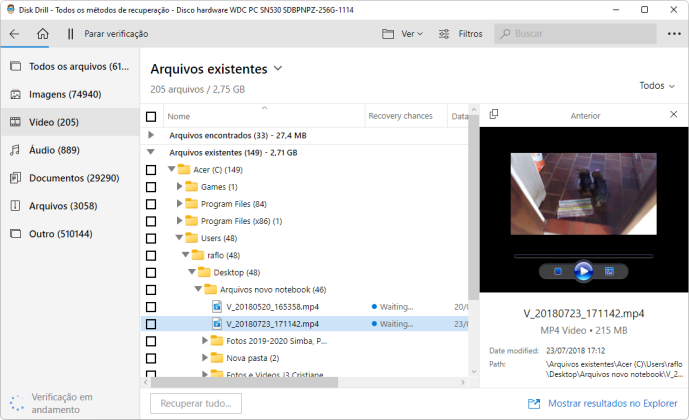This screenshot has height=420, width=689.
Task: Expand Nova pasta (2) folder
Action: click(x=205, y=358)
